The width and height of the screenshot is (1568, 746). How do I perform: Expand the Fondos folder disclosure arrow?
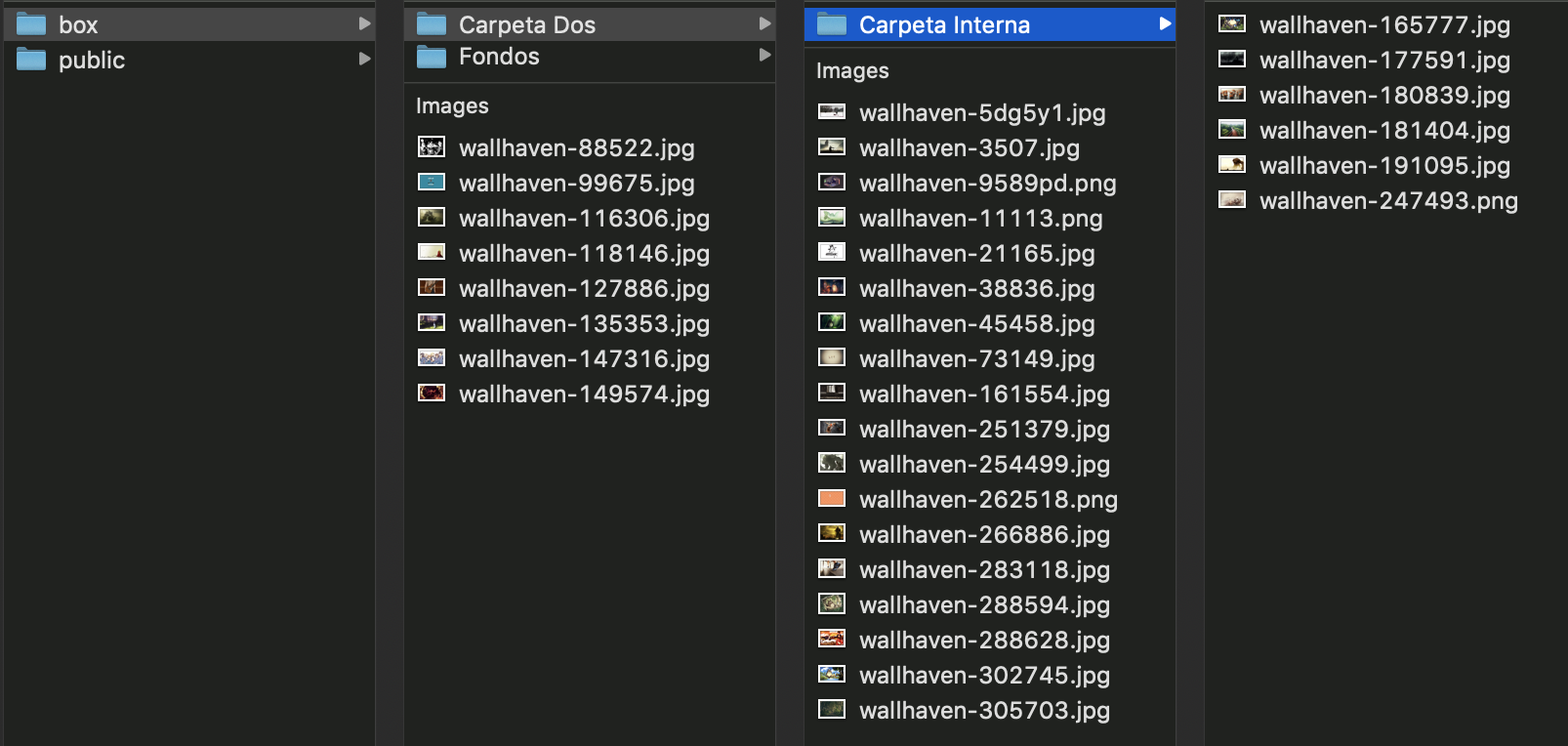click(x=764, y=56)
